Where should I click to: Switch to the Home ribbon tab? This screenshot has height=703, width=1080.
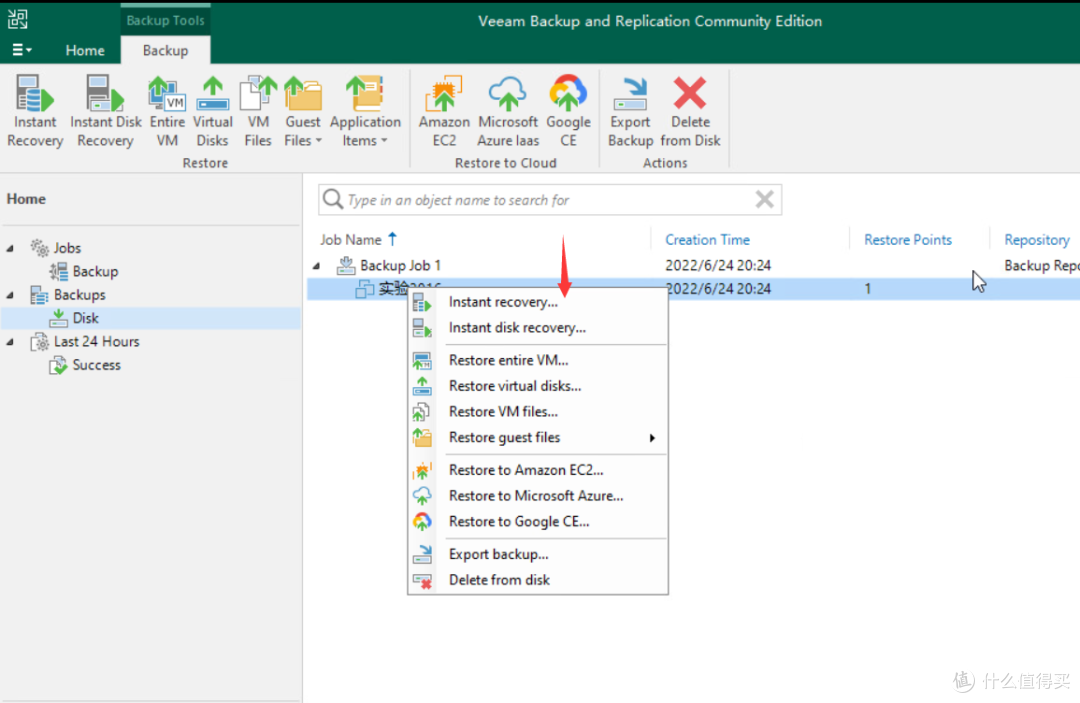click(85, 50)
